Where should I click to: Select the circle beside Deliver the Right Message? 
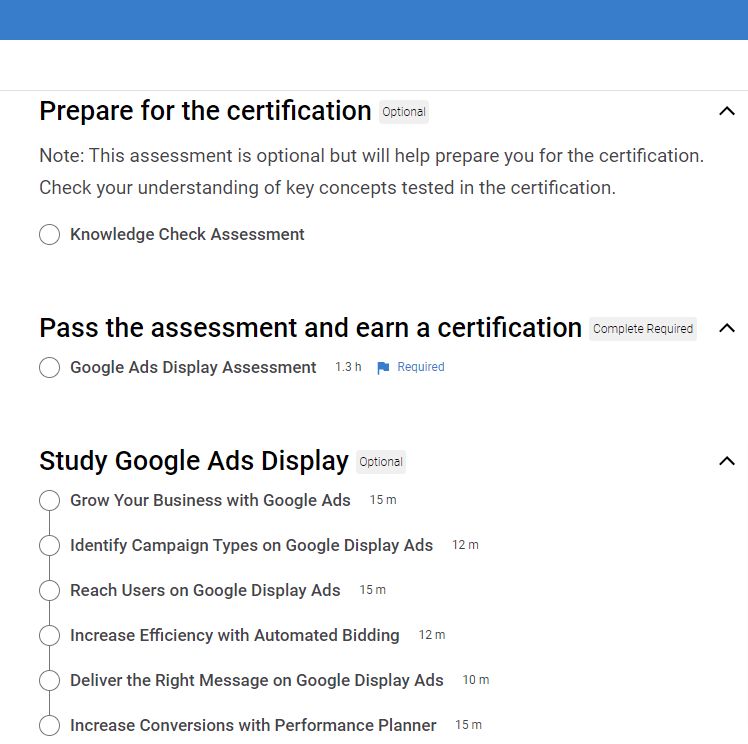point(49,681)
